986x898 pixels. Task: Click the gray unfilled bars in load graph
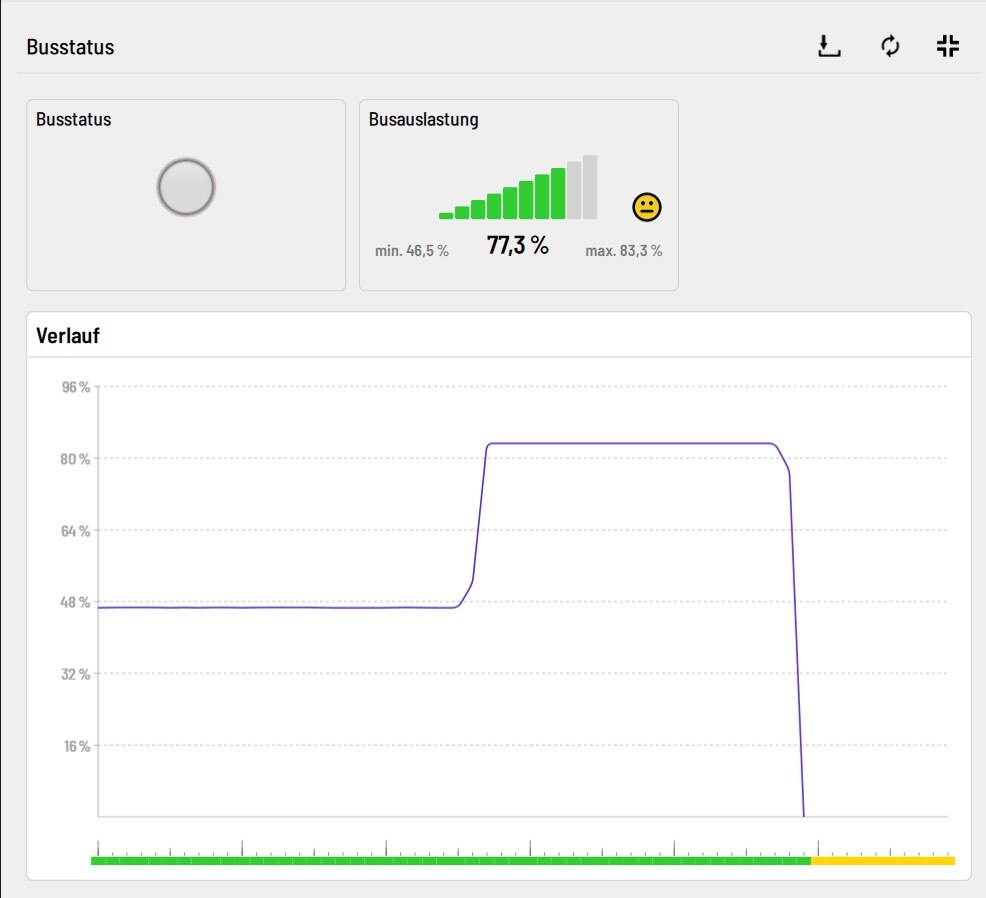[582, 188]
